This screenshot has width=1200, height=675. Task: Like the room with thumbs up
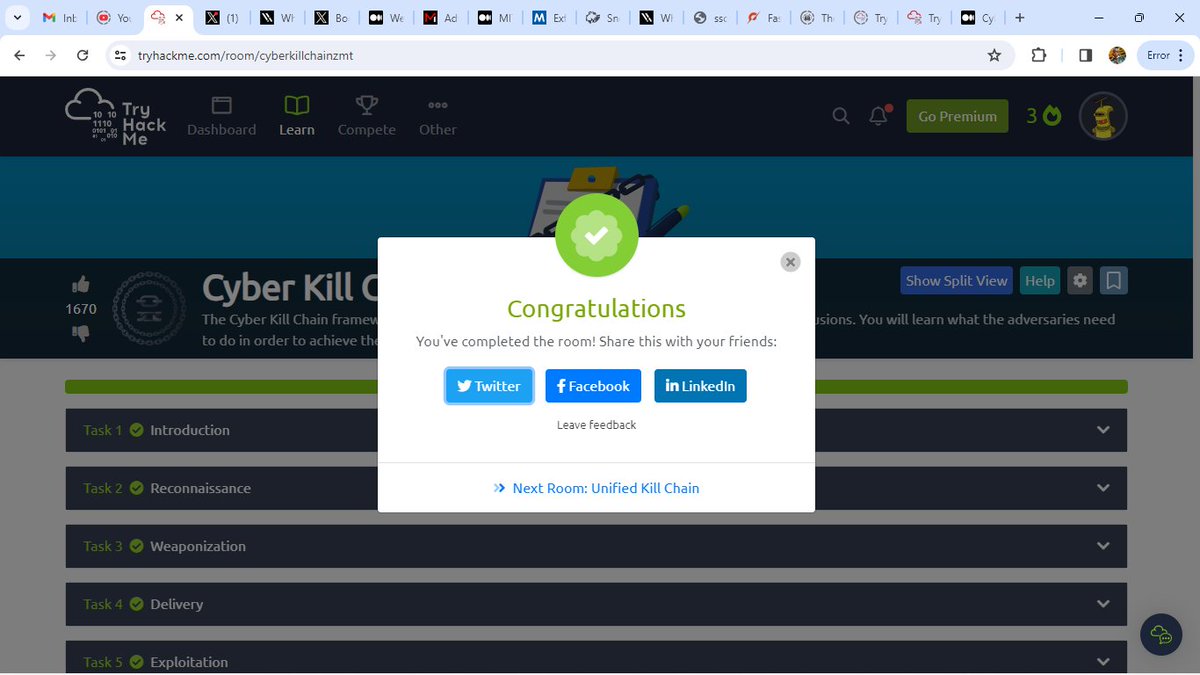[81, 284]
